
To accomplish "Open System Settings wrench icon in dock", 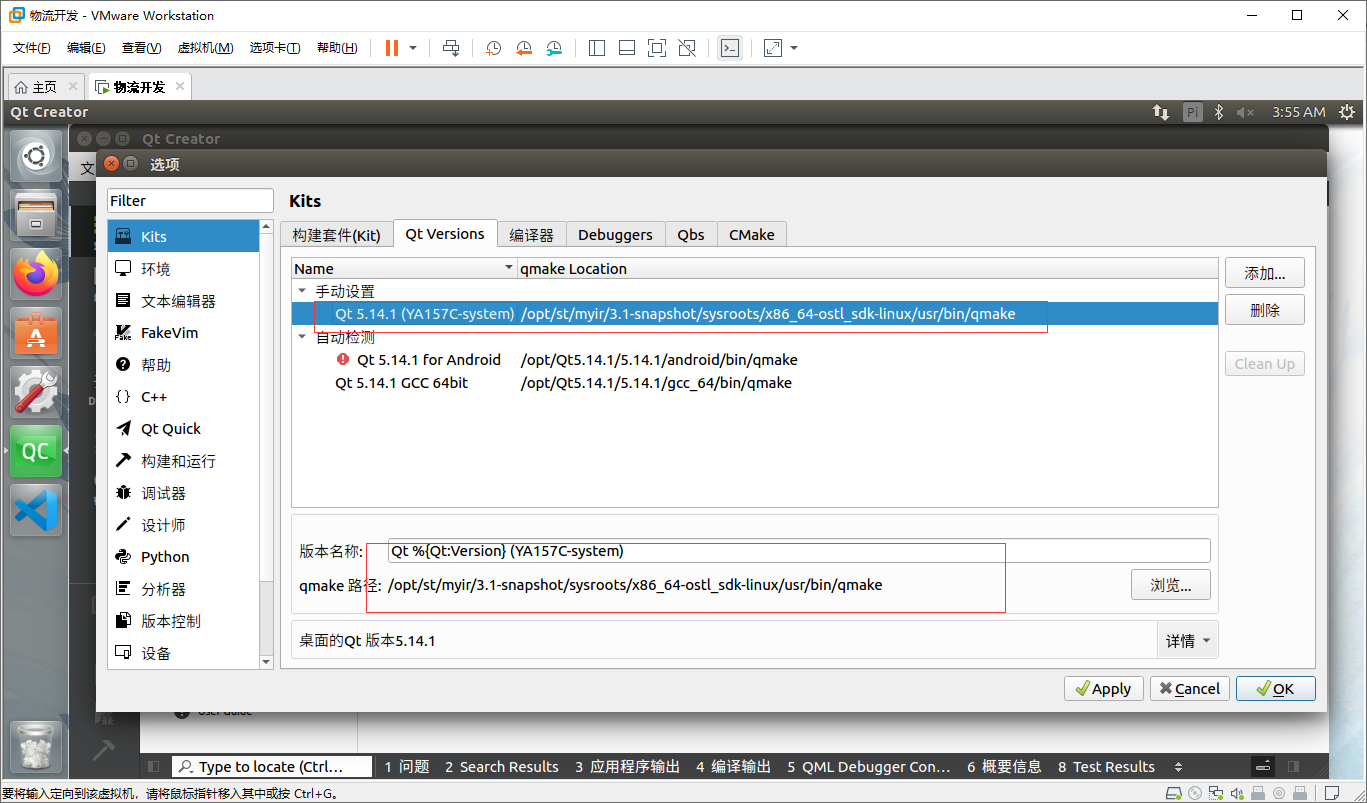I will coord(36,392).
